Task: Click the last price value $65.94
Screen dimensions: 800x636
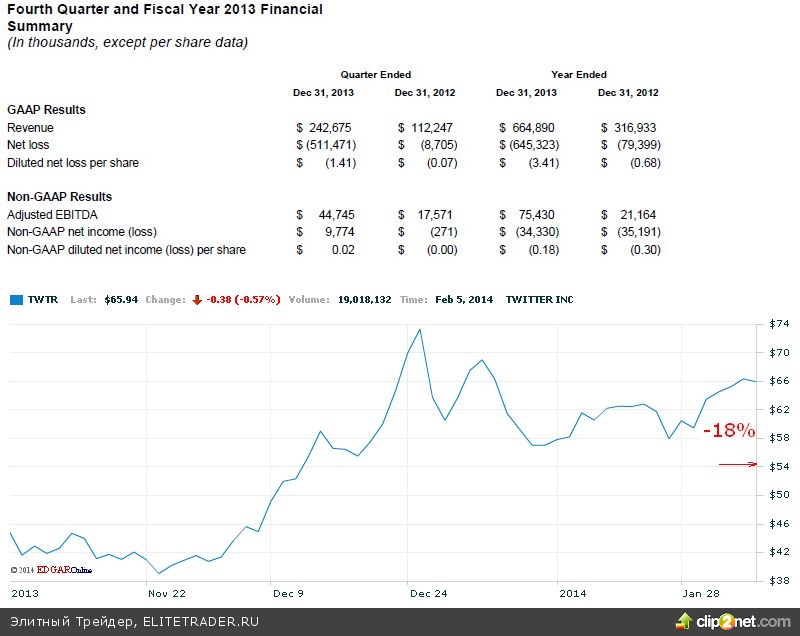Action: pyautogui.click(x=121, y=300)
